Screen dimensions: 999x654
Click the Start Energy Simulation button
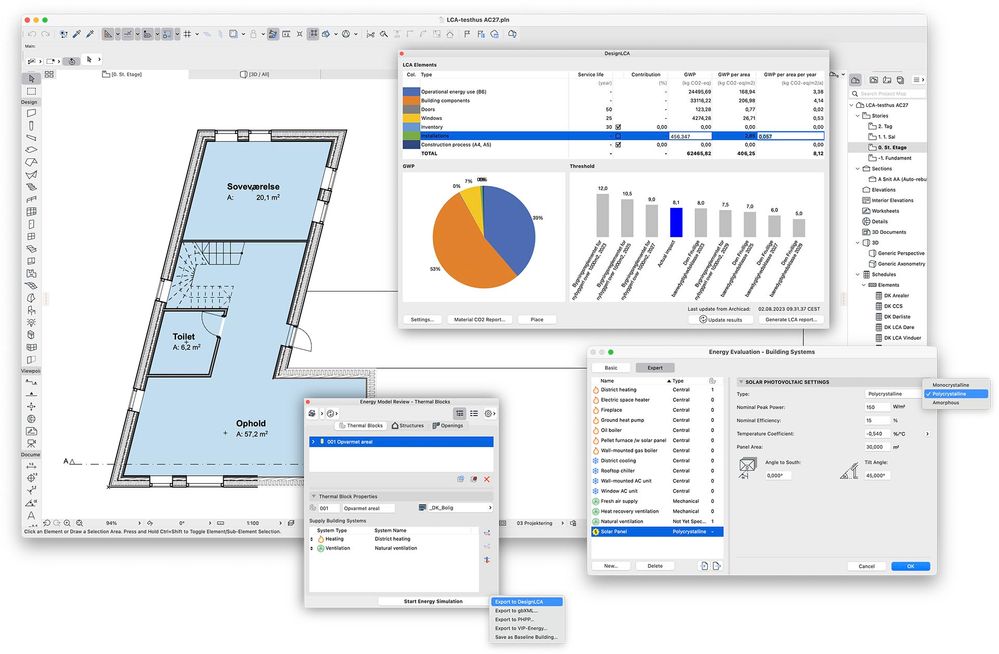coord(433,602)
